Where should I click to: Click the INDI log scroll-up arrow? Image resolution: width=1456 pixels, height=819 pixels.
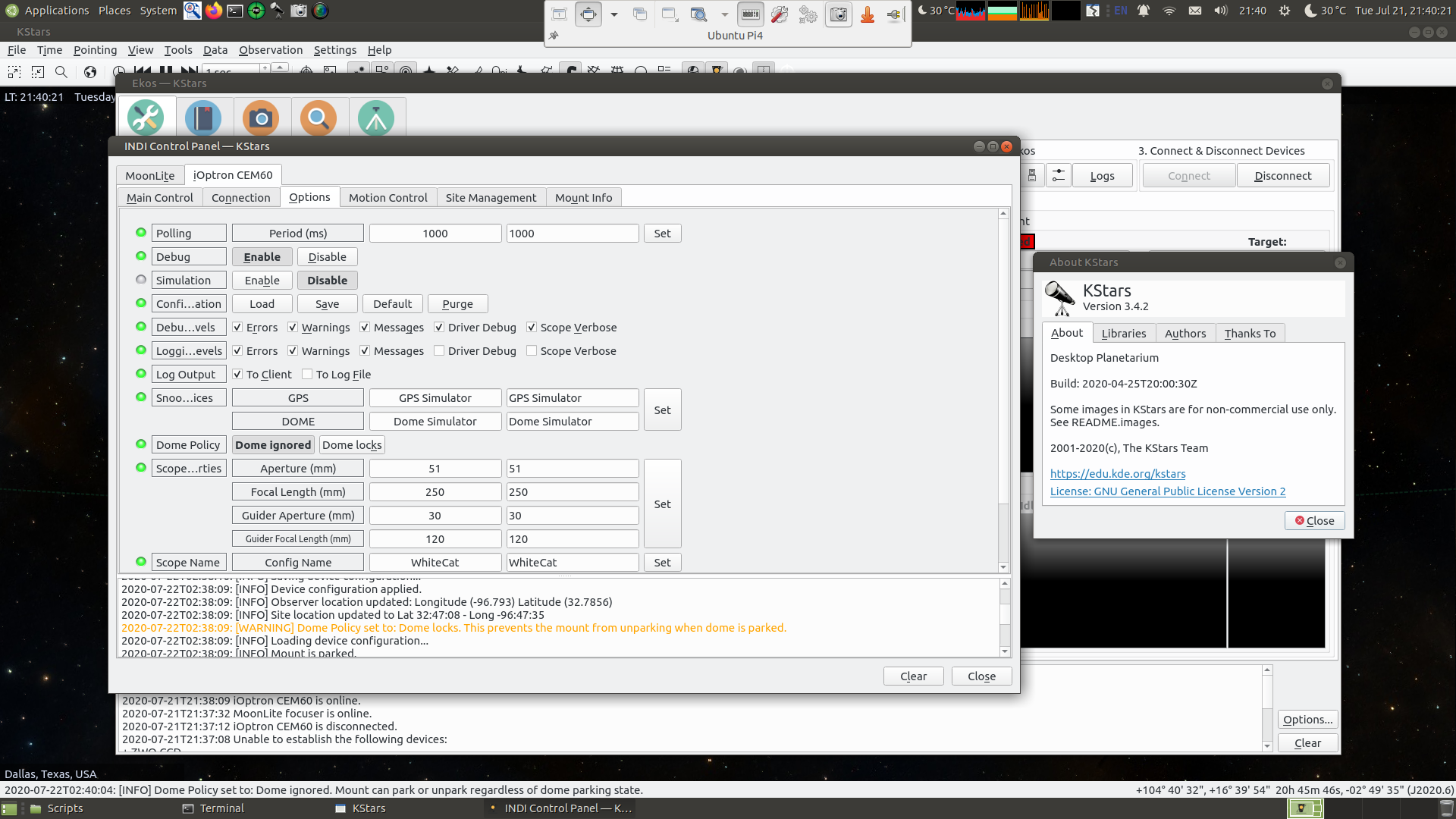(x=1005, y=584)
